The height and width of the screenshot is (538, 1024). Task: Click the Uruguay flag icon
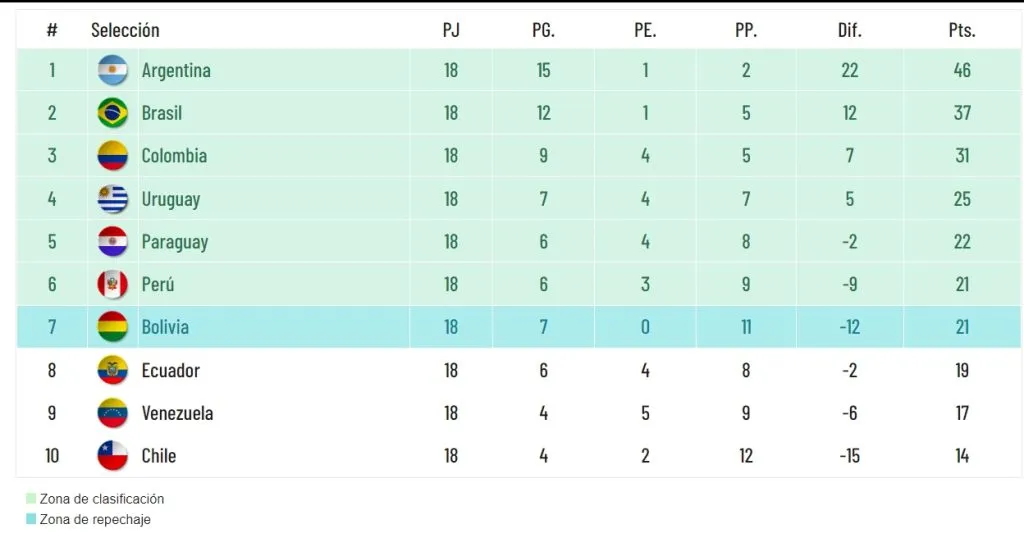(x=113, y=199)
